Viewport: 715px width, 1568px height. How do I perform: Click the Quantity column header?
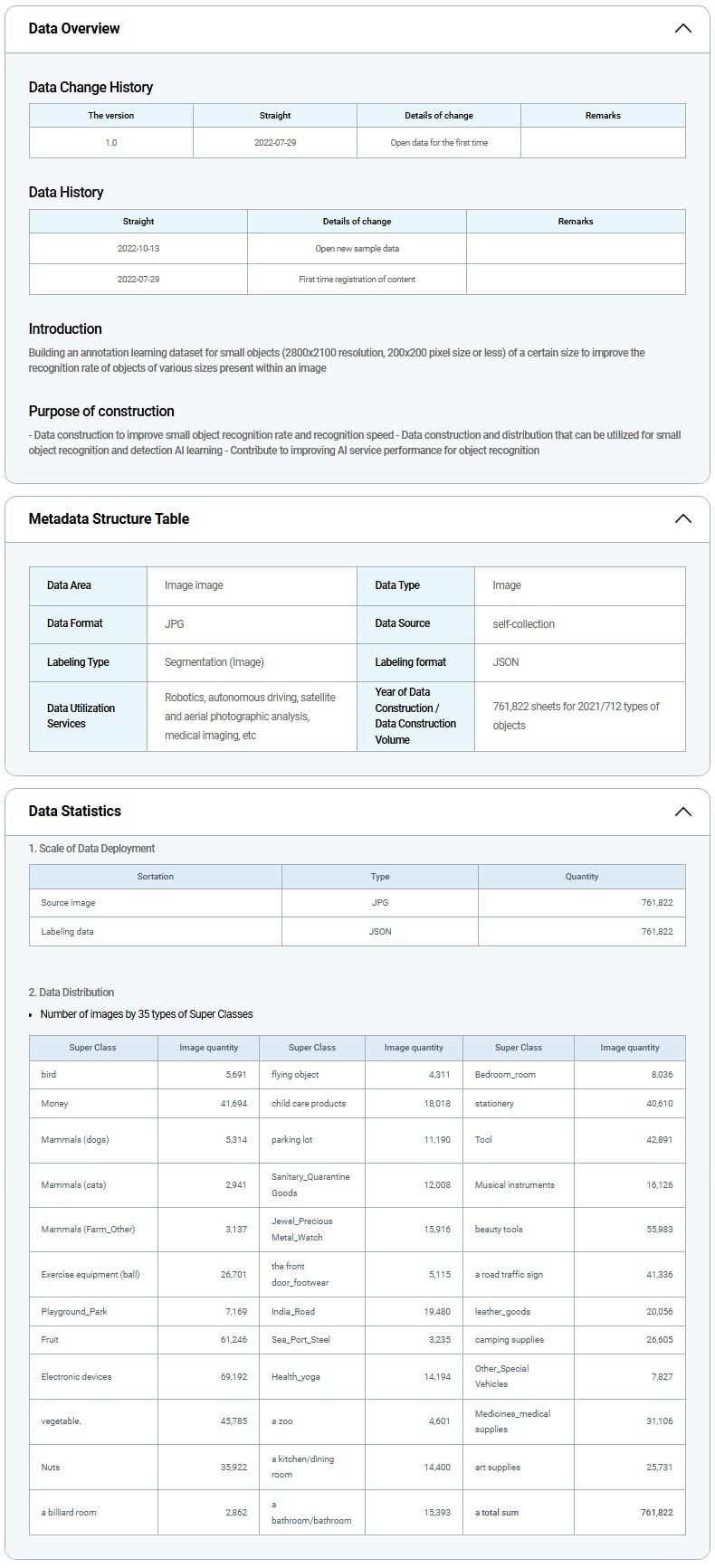[x=581, y=877]
